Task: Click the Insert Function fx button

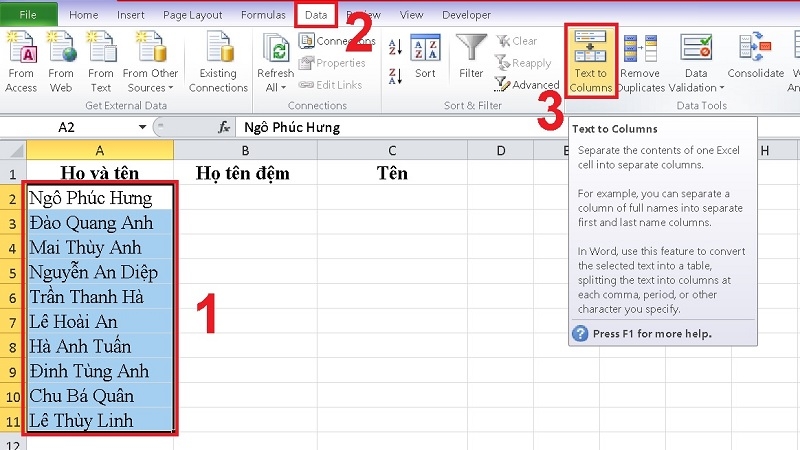Action: [x=223, y=127]
